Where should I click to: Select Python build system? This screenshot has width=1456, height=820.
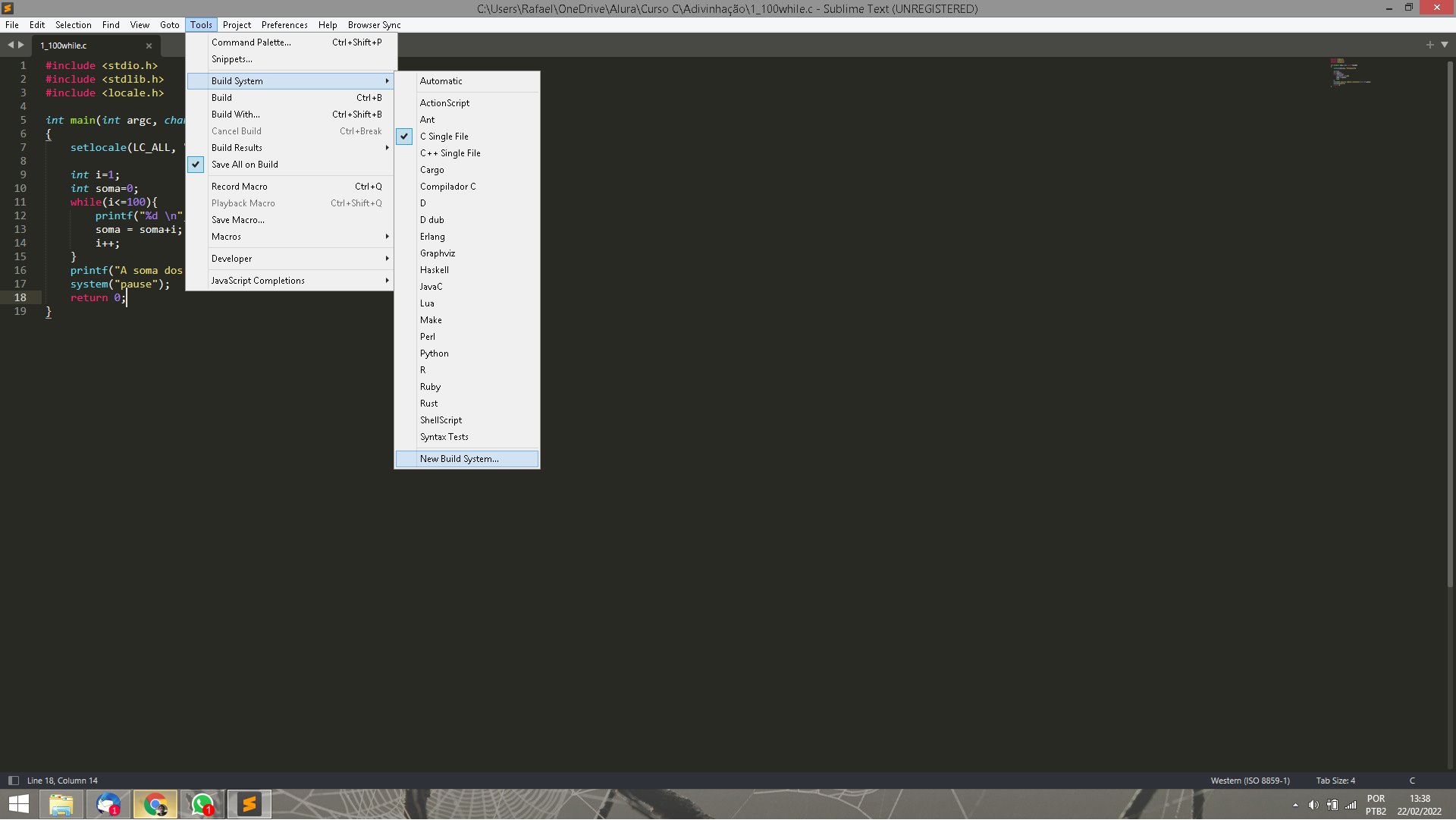(467, 353)
